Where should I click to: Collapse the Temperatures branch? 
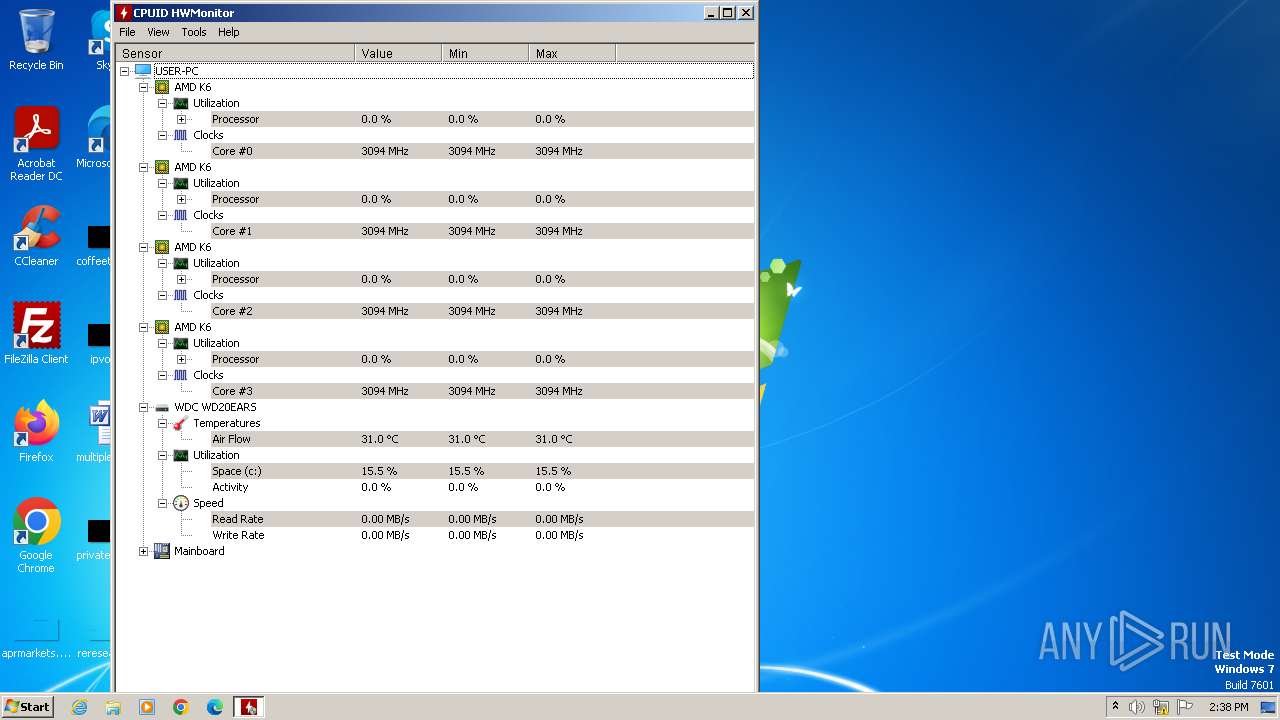pyautogui.click(x=162, y=423)
